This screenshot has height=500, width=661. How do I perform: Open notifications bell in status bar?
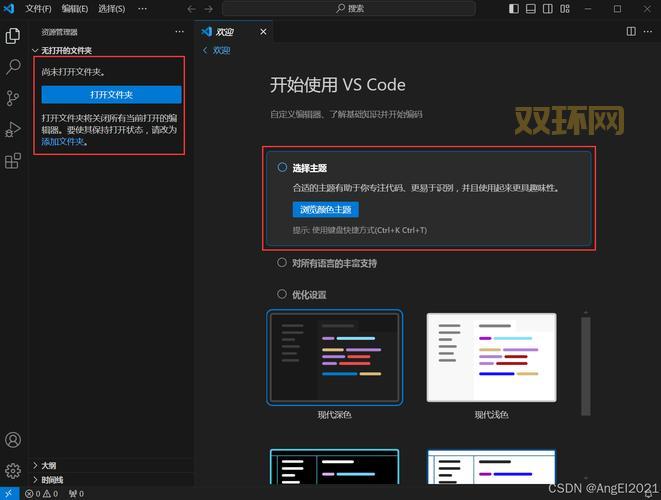649,494
